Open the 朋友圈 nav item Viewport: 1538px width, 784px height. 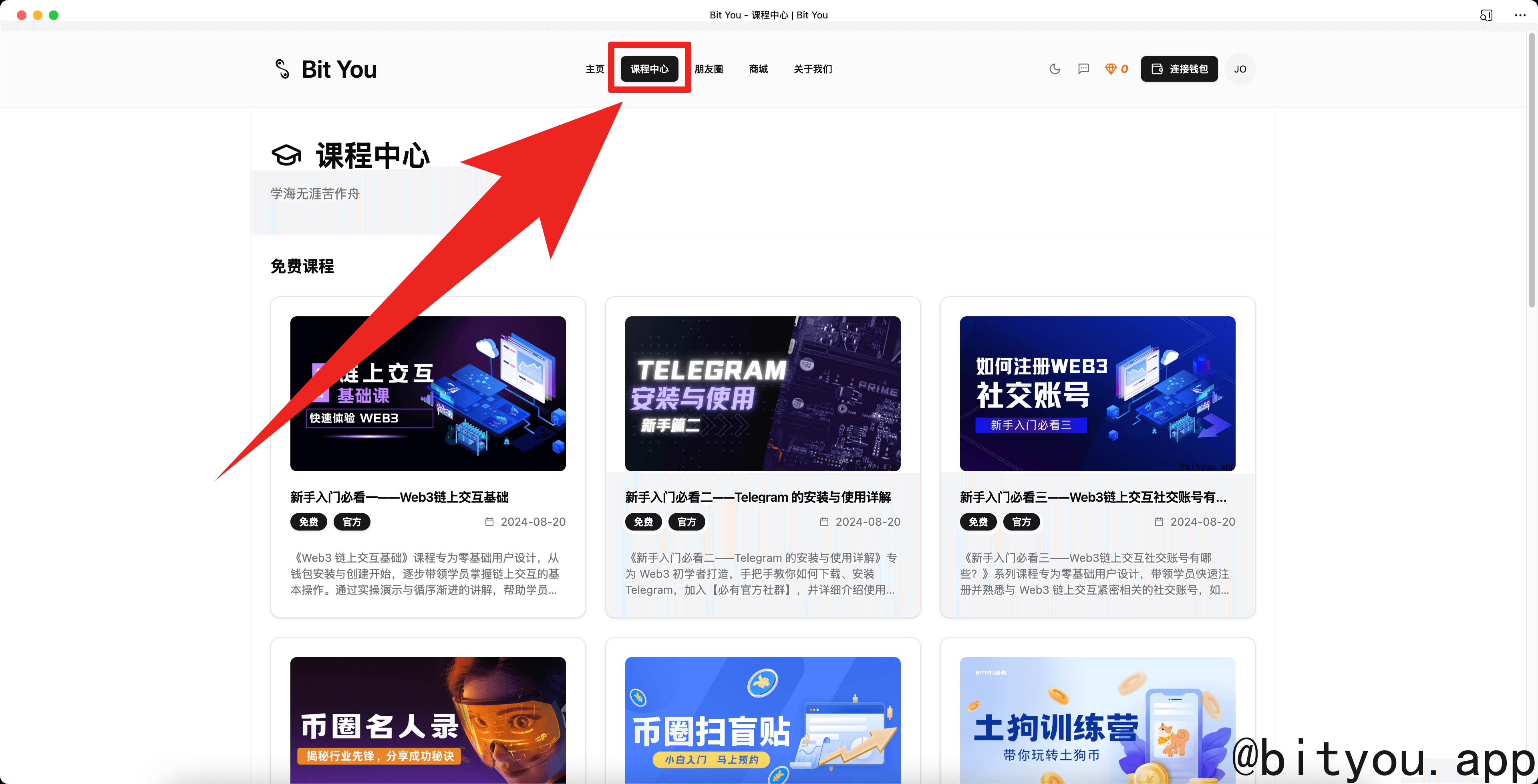tap(709, 69)
